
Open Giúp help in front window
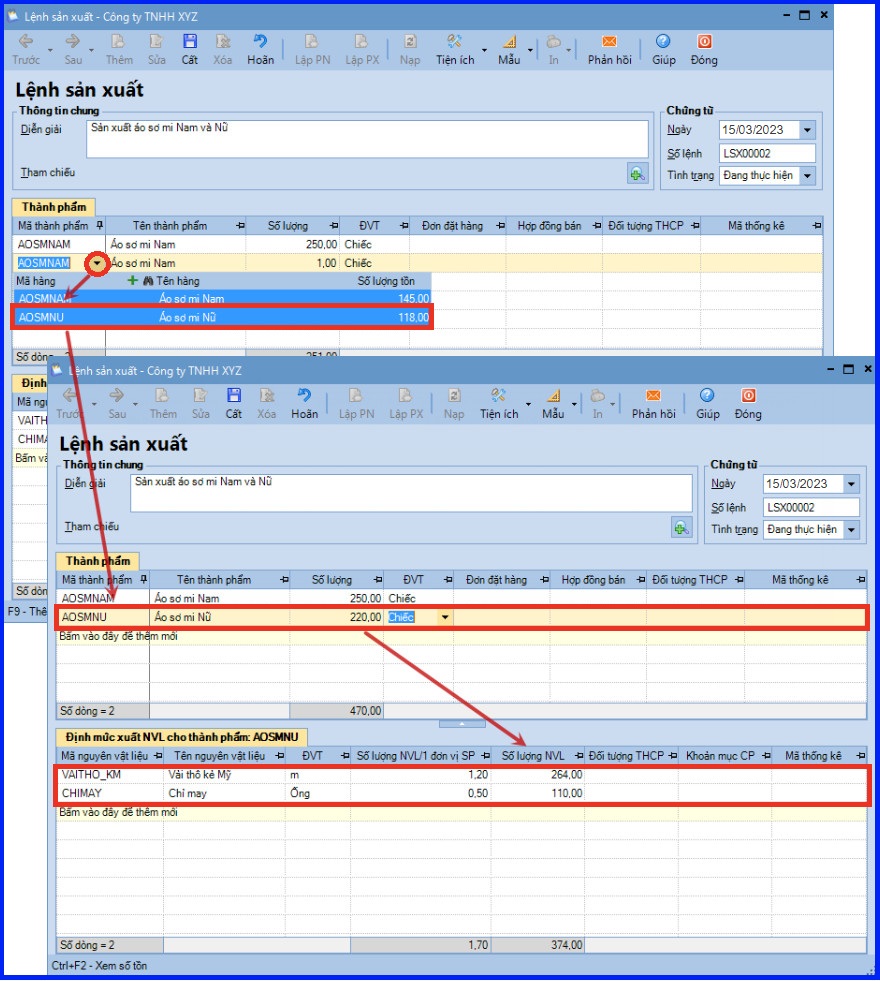(707, 395)
